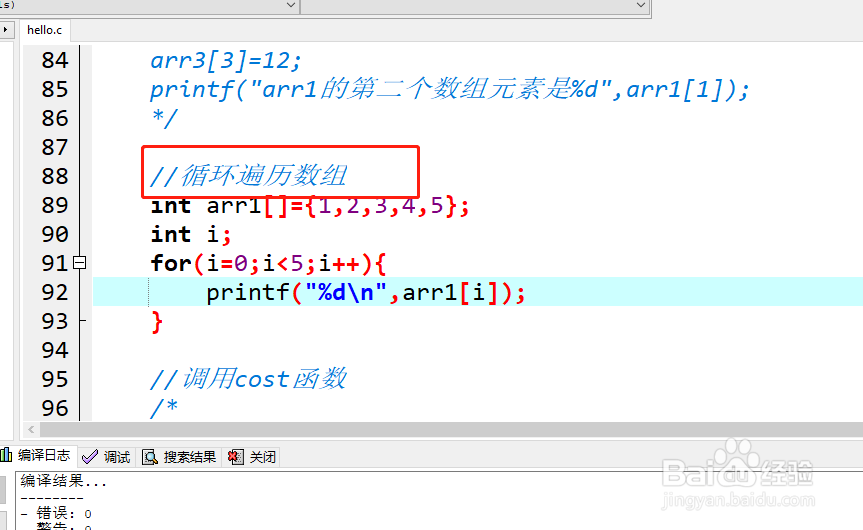The width and height of the screenshot is (863, 530).
Task: Open the right member dropdown arrow
Action: click(640, 5)
